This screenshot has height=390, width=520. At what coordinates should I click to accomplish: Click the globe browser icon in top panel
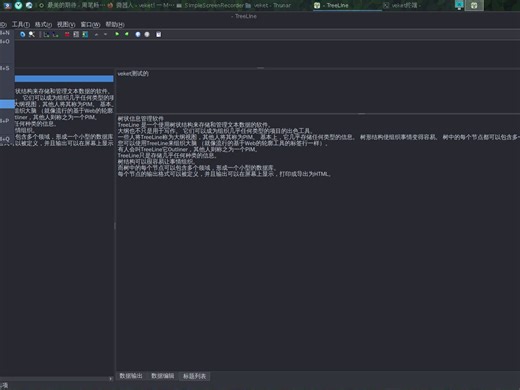tap(29, 5)
